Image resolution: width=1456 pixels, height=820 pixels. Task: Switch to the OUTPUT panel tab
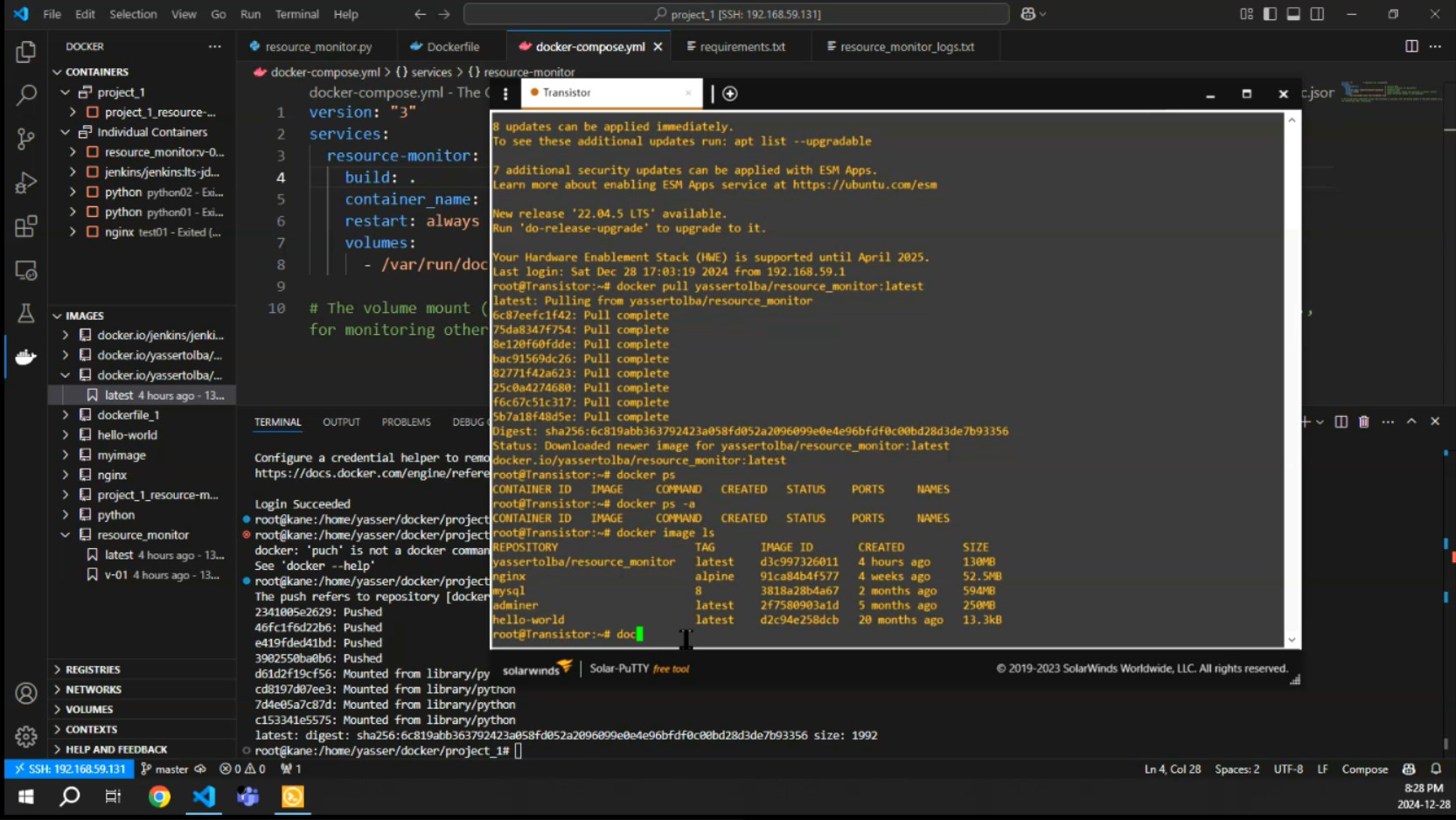(x=341, y=422)
